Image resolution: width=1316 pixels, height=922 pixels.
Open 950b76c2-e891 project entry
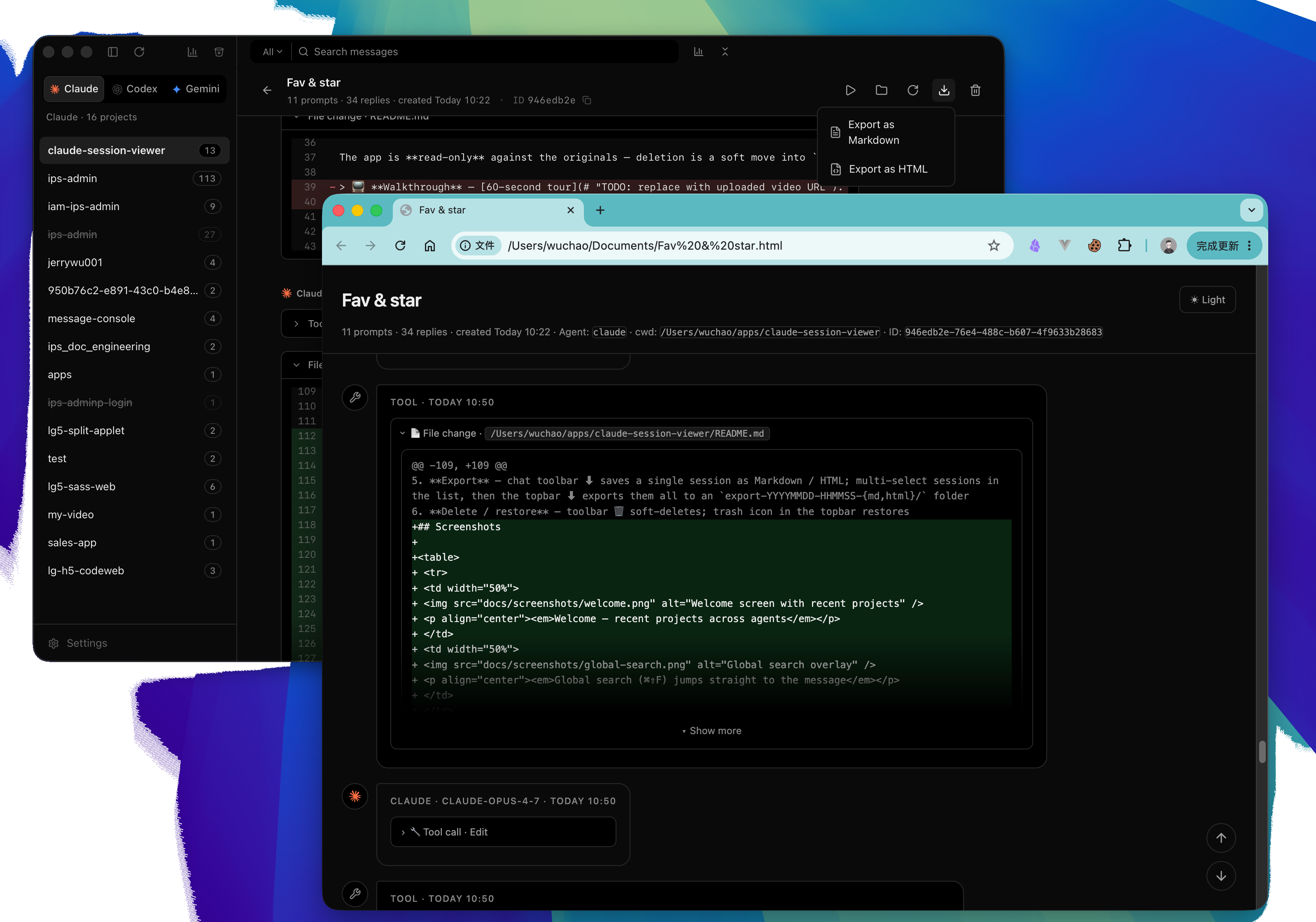pos(135,291)
